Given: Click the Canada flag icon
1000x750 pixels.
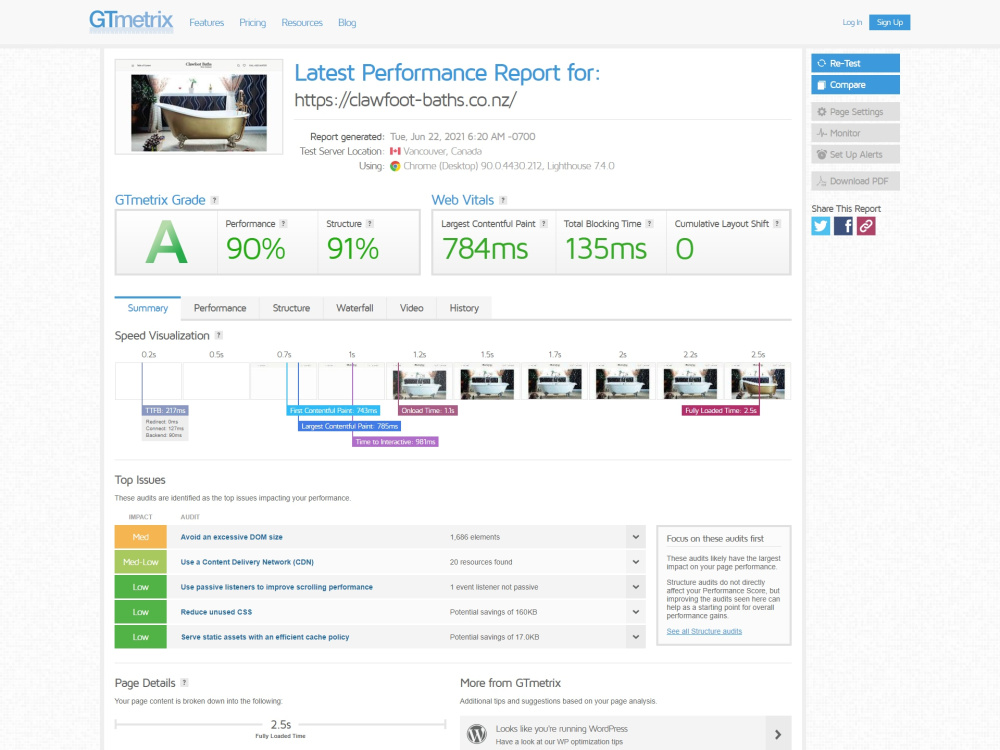Looking at the screenshot, I should click(x=395, y=151).
